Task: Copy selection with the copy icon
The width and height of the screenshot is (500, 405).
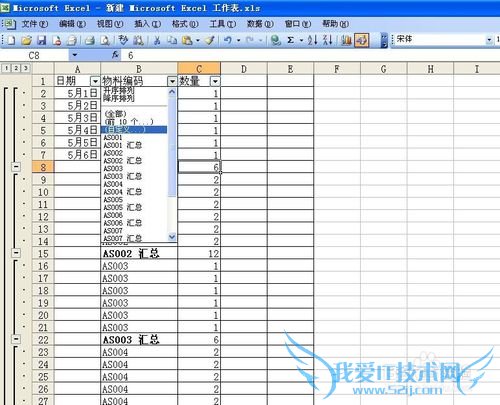Action: tap(172, 40)
